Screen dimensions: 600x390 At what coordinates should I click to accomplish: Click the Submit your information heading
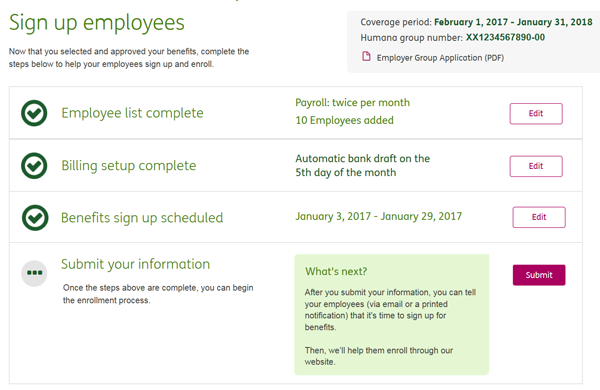(x=135, y=264)
